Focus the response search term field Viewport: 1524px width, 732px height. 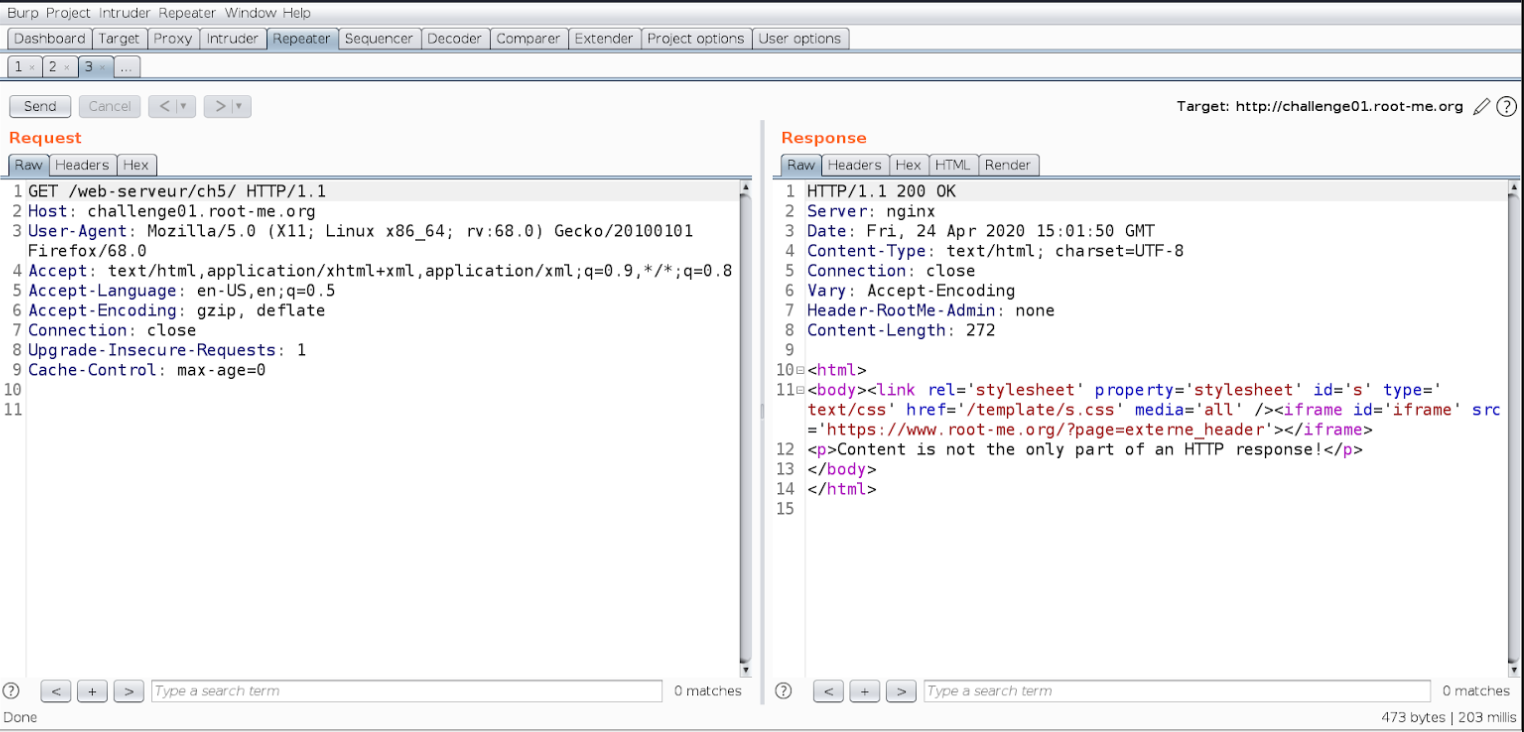click(1176, 691)
